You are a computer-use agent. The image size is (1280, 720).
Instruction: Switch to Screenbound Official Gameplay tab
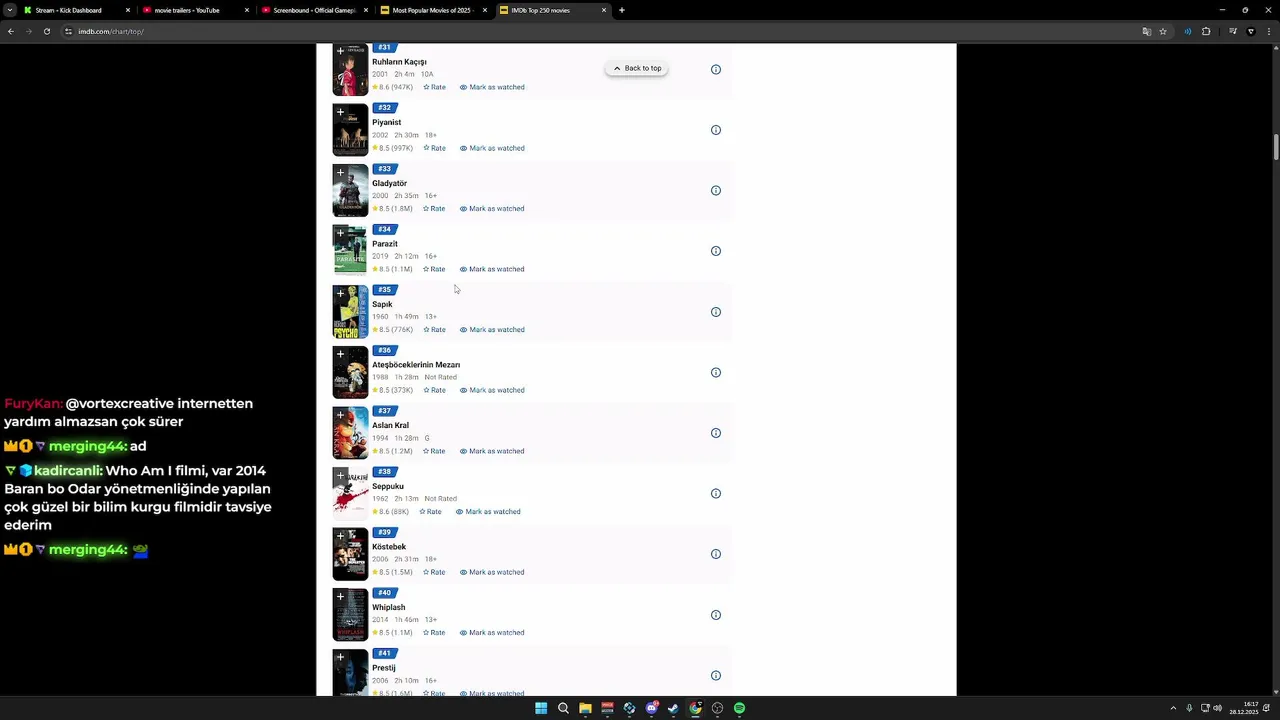pyautogui.click(x=315, y=10)
